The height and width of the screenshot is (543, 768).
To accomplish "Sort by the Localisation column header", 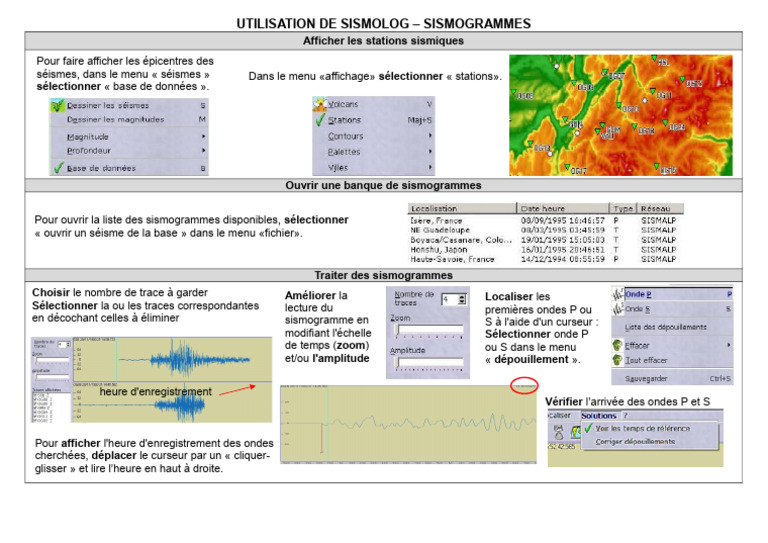I will (x=461, y=208).
